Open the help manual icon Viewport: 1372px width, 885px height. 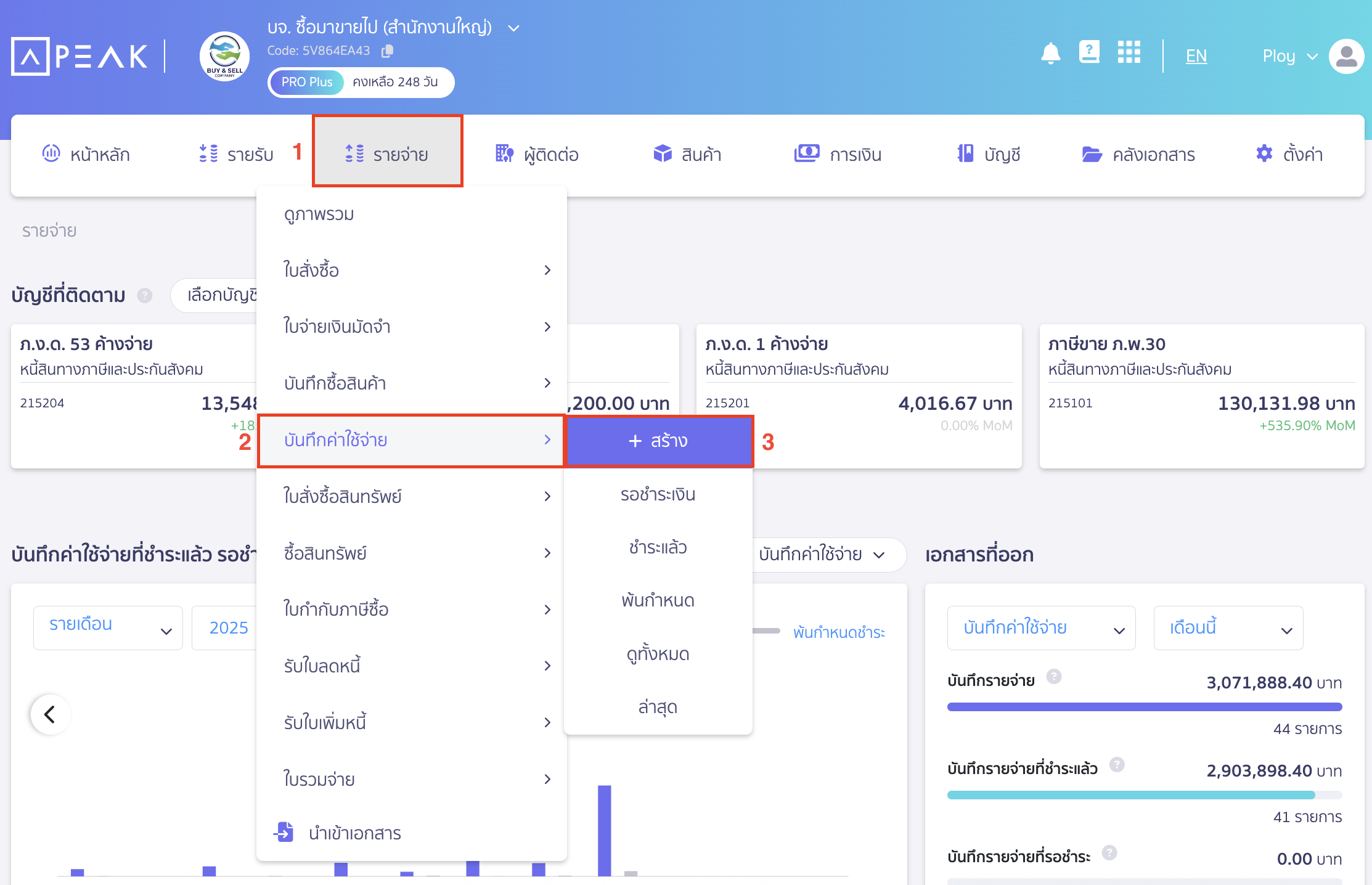coord(1089,52)
